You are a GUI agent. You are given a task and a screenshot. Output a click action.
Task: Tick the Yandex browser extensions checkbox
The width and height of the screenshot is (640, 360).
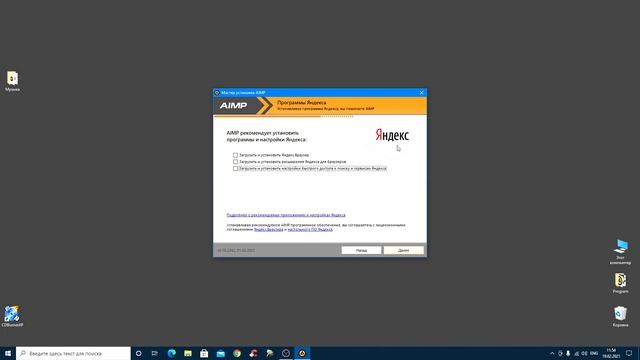click(235, 162)
